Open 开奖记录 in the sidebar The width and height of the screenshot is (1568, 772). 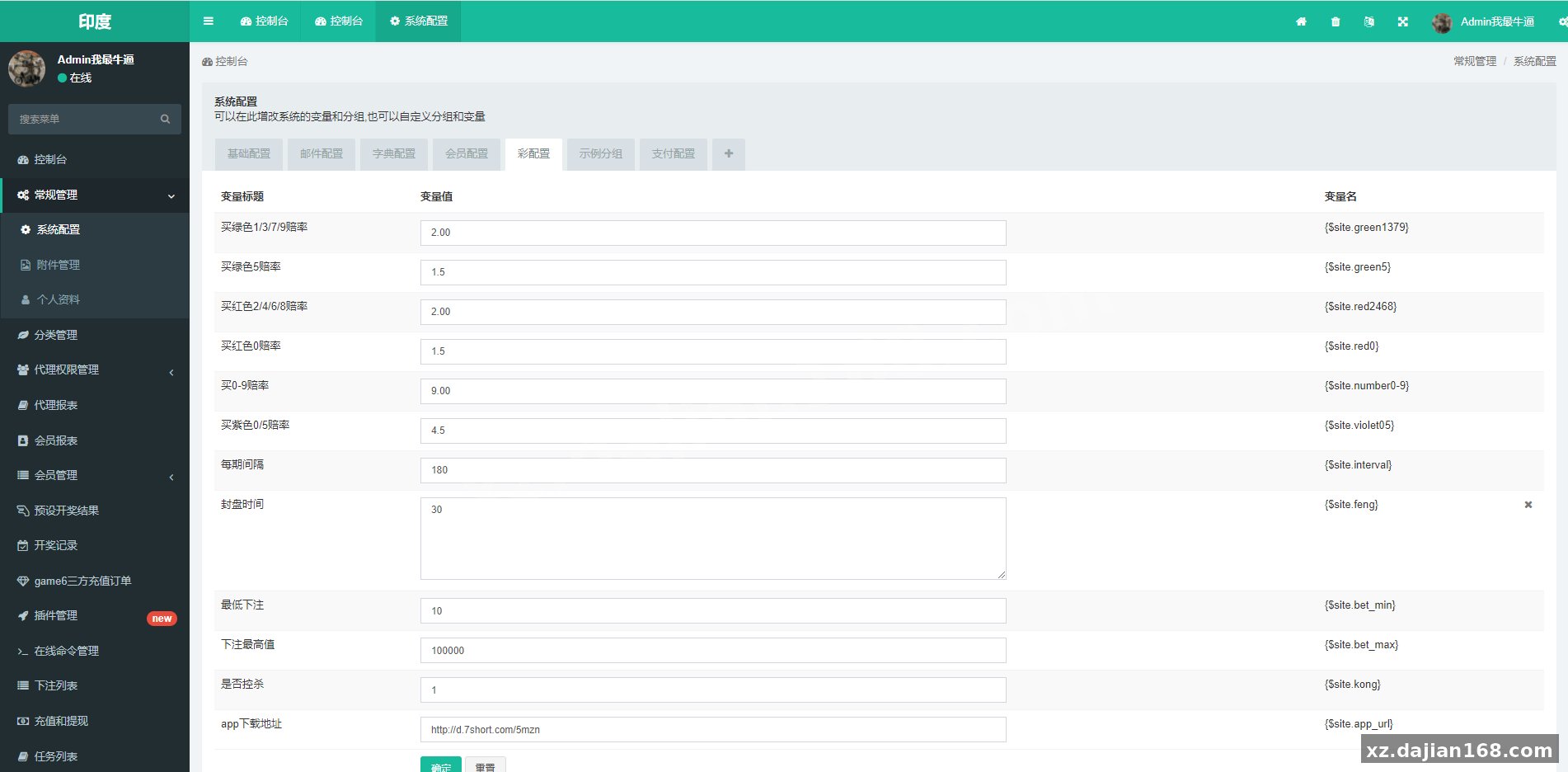click(x=95, y=545)
